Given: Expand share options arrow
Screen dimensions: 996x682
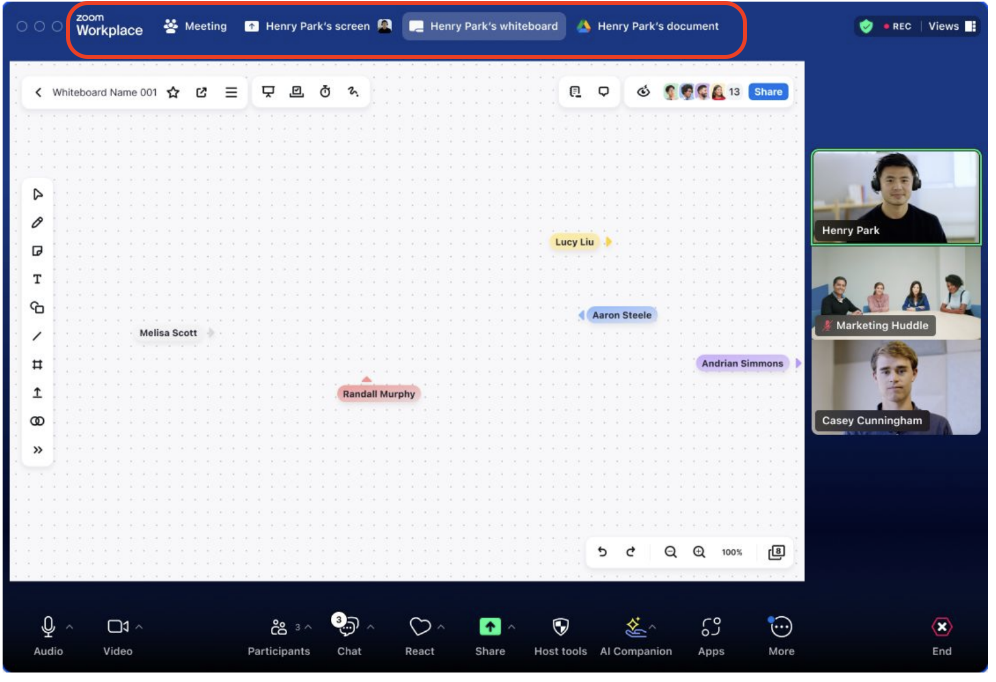Looking at the screenshot, I should click(512, 627).
